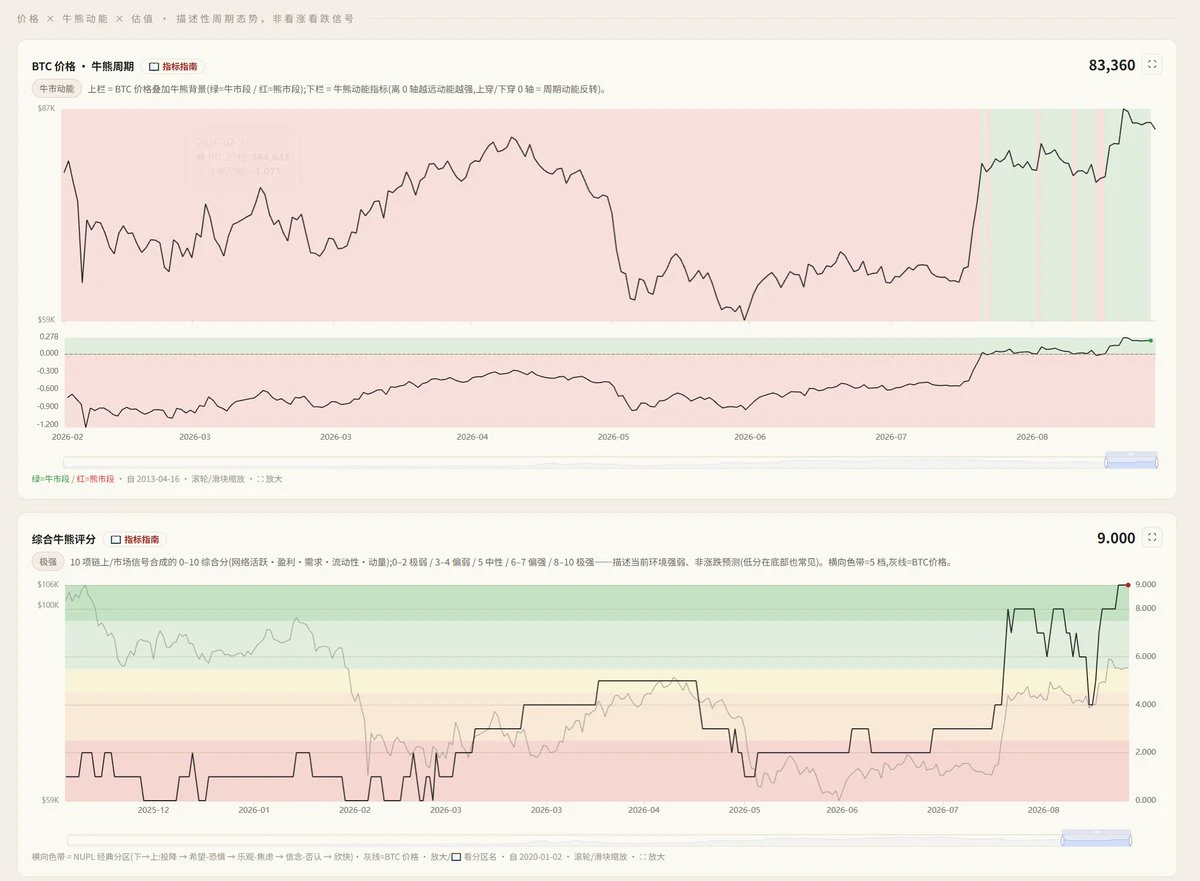Expand the BTC 价格 · 牛熊周期 chart to fullscreen

[x=1152, y=65]
